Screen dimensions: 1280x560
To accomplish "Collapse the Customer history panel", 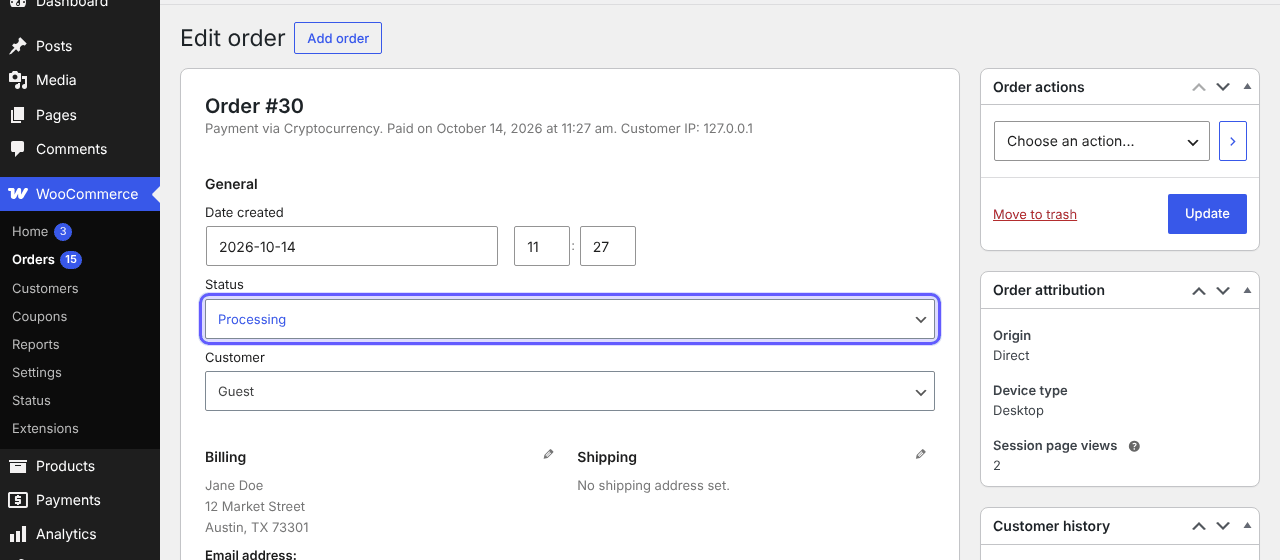I will (x=1247, y=526).
